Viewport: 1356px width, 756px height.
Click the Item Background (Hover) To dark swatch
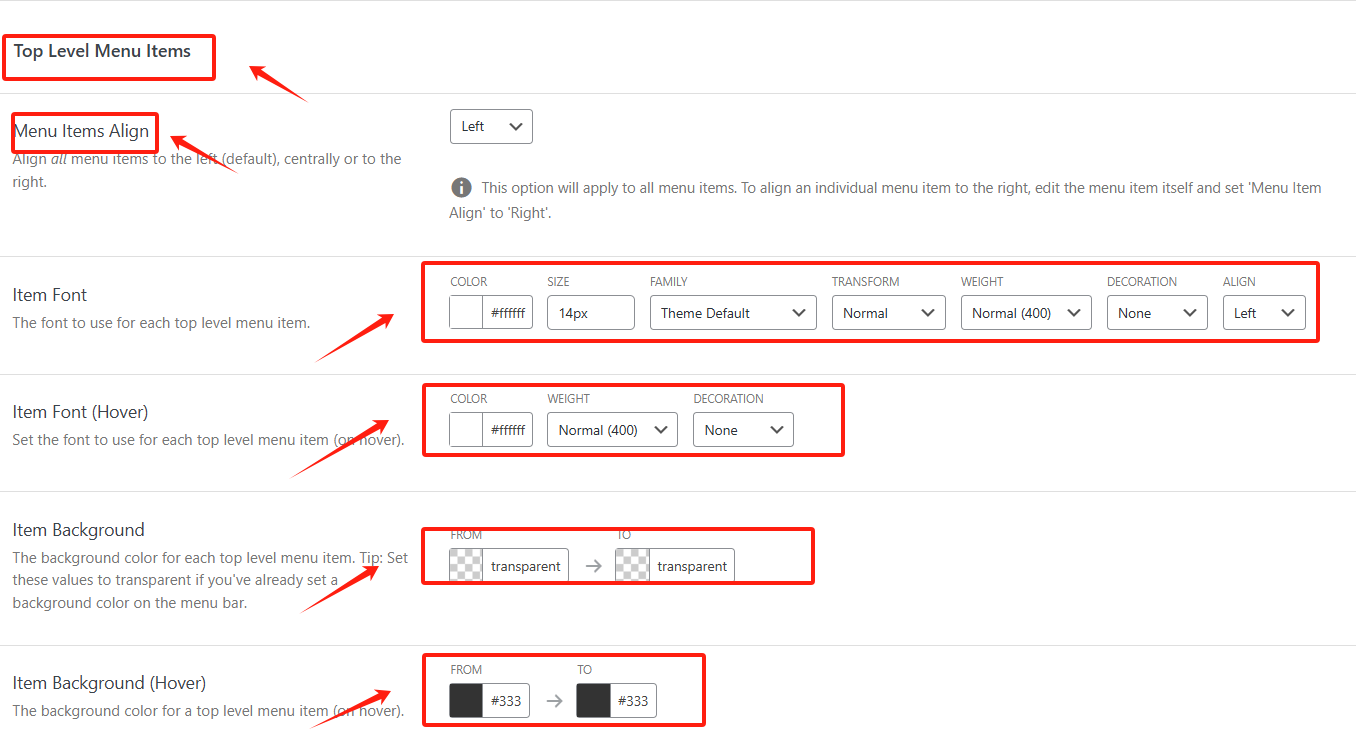(593, 701)
